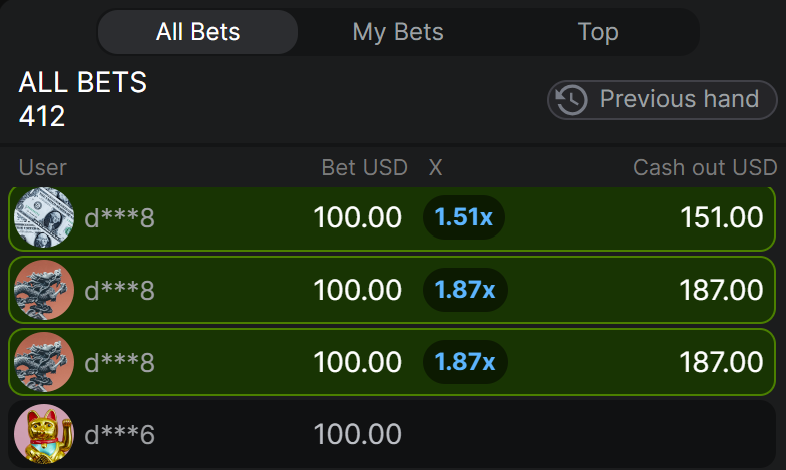Click the upper dragon avatar icon
Viewport: 786px width, 470px height.
pyautogui.click(x=44, y=290)
